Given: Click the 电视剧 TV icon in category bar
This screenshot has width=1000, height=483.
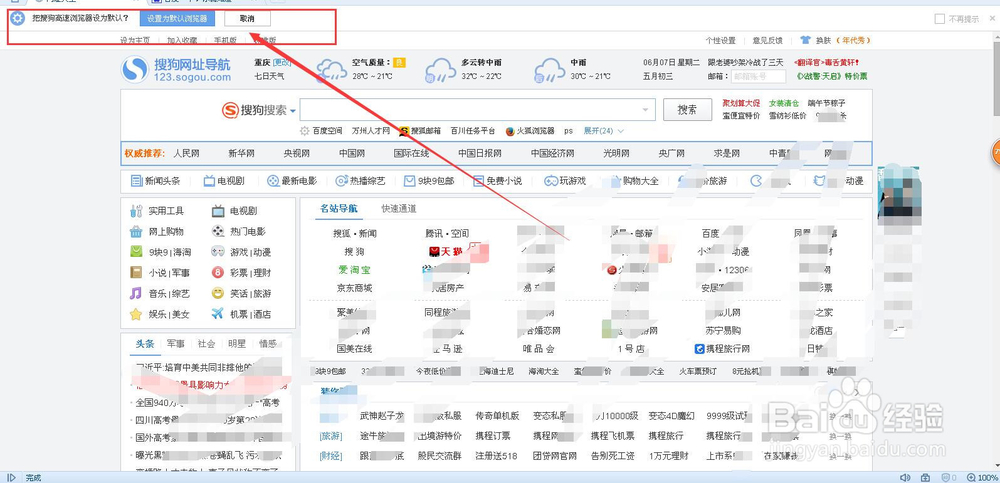Looking at the screenshot, I should click(209, 181).
